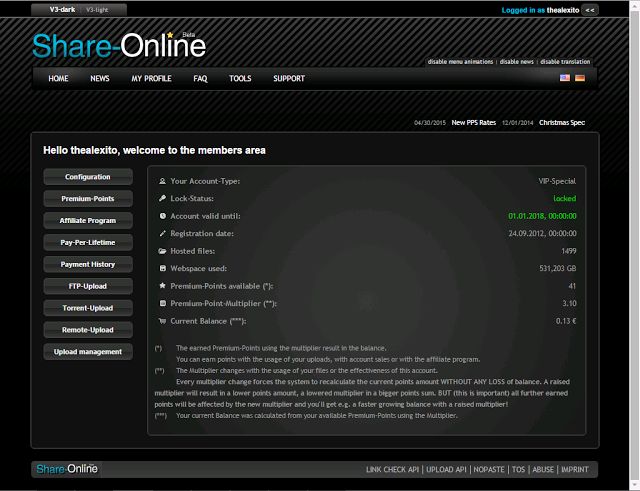Open the TOOLS menu item

(x=240, y=78)
